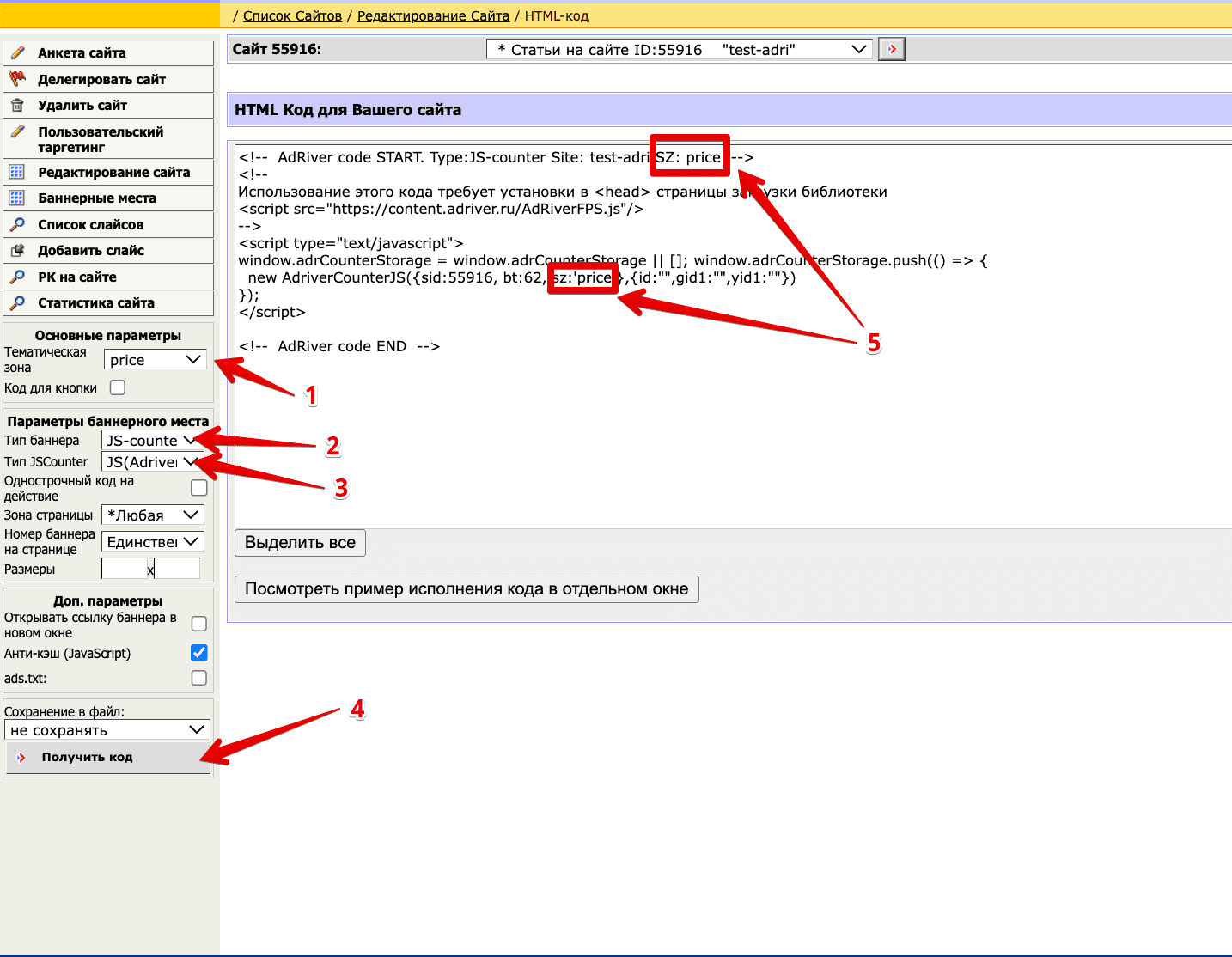
Task: Open the site selector dropdown for ID:55916
Action: click(x=680, y=50)
